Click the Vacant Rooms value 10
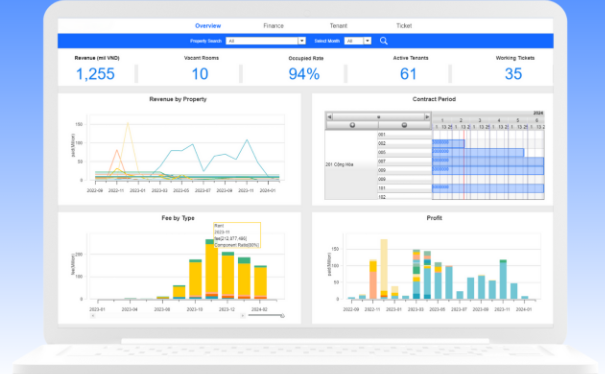 point(200,74)
